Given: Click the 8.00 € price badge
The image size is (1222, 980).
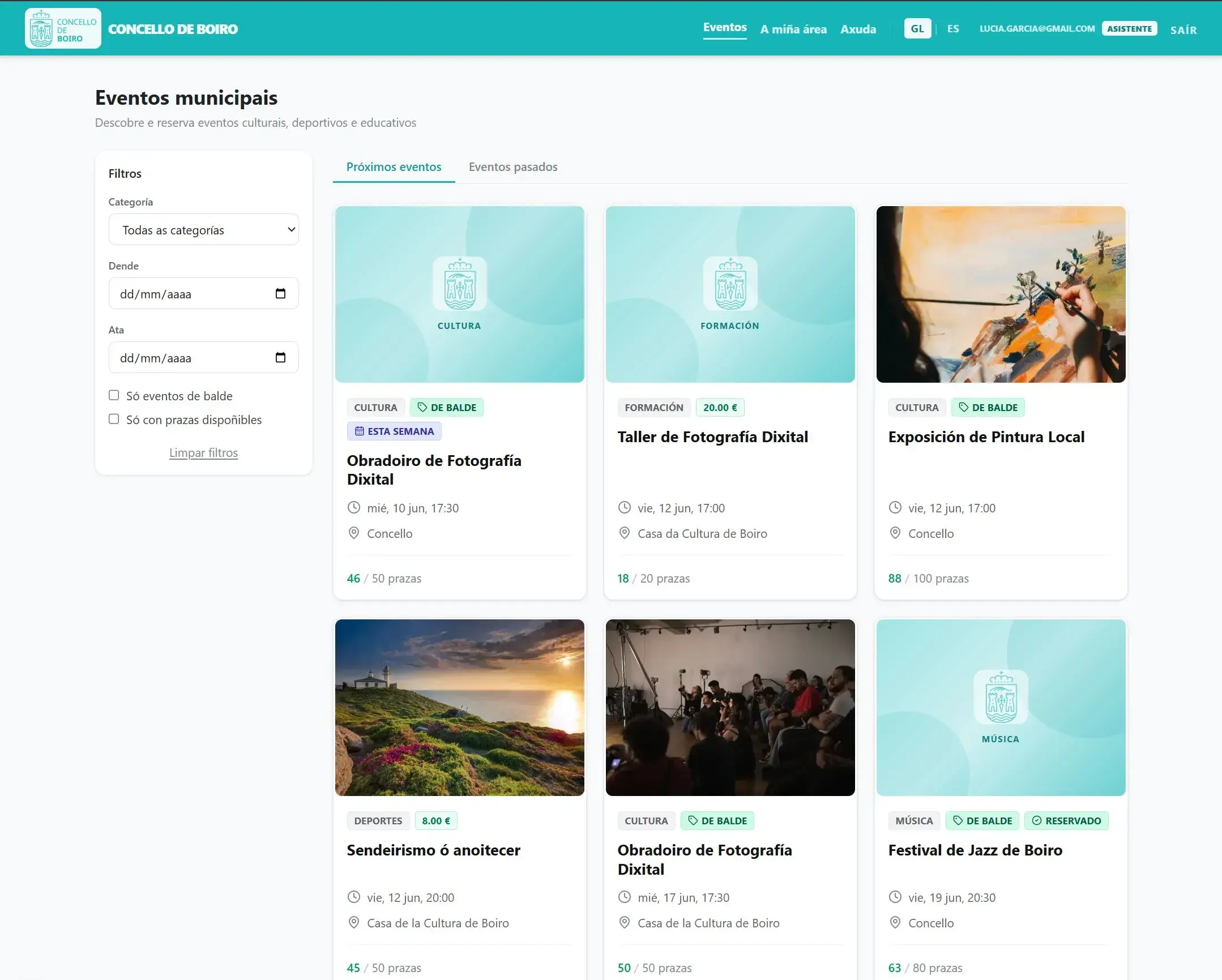Looking at the screenshot, I should coord(436,821).
